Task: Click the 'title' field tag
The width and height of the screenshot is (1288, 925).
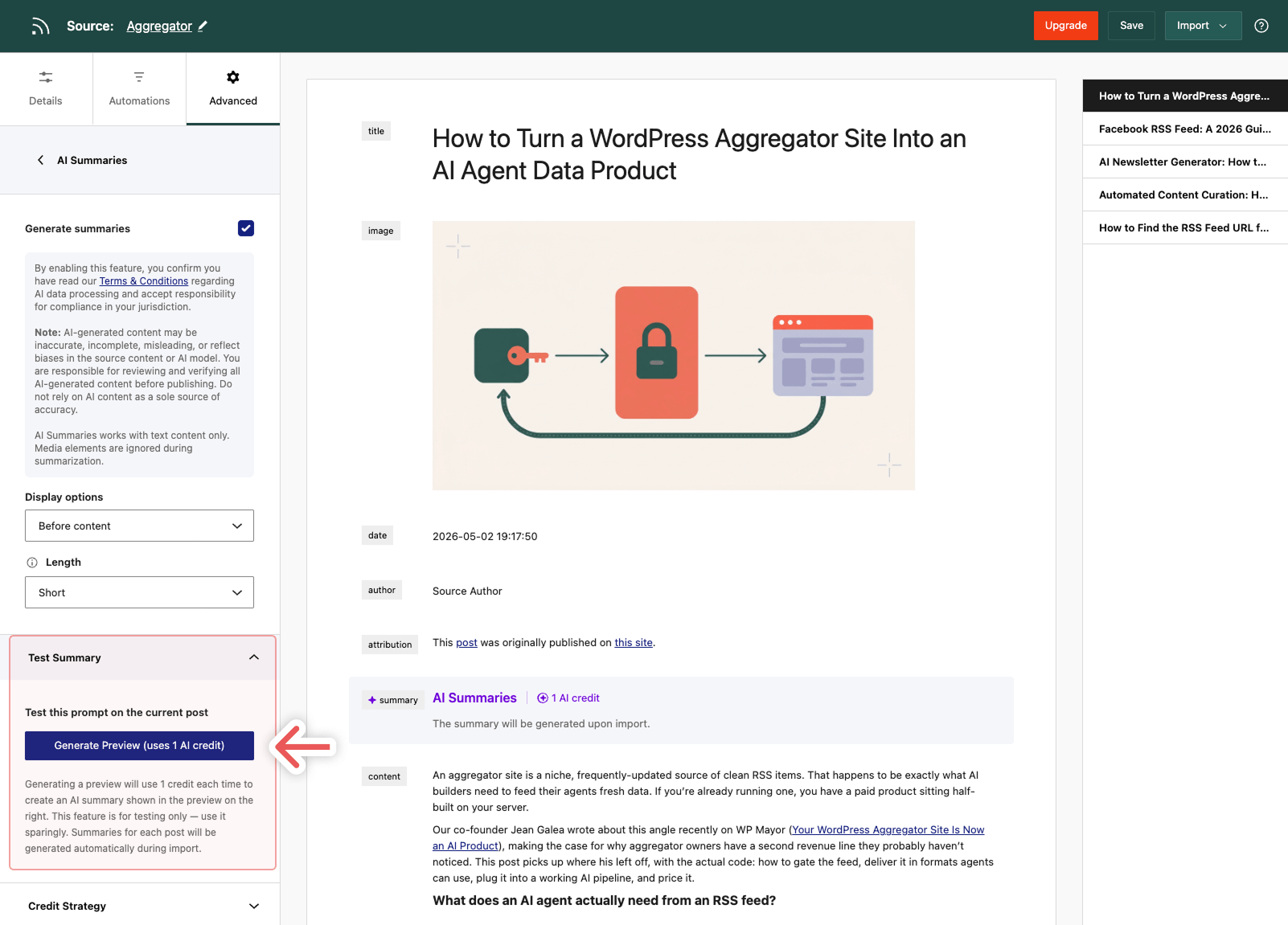Action: pyautogui.click(x=376, y=131)
